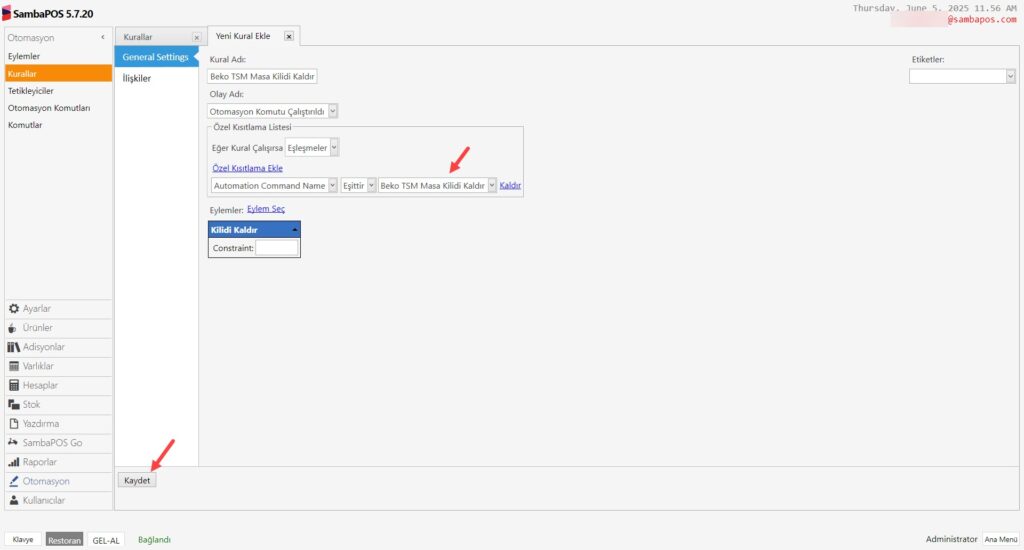Click the Kaydet button
The height and width of the screenshot is (550, 1024).
(137, 480)
